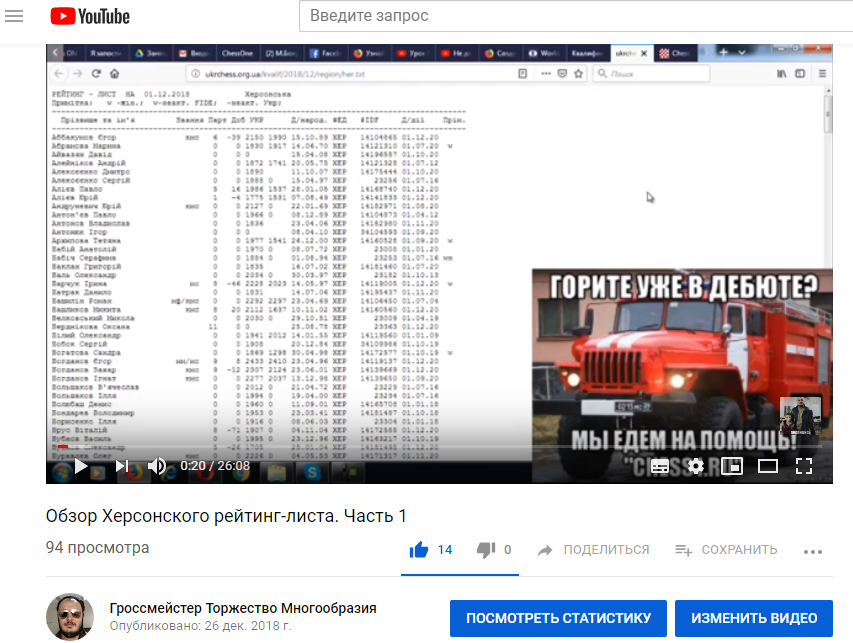Open the three-dot more actions menu

[812, 550]
